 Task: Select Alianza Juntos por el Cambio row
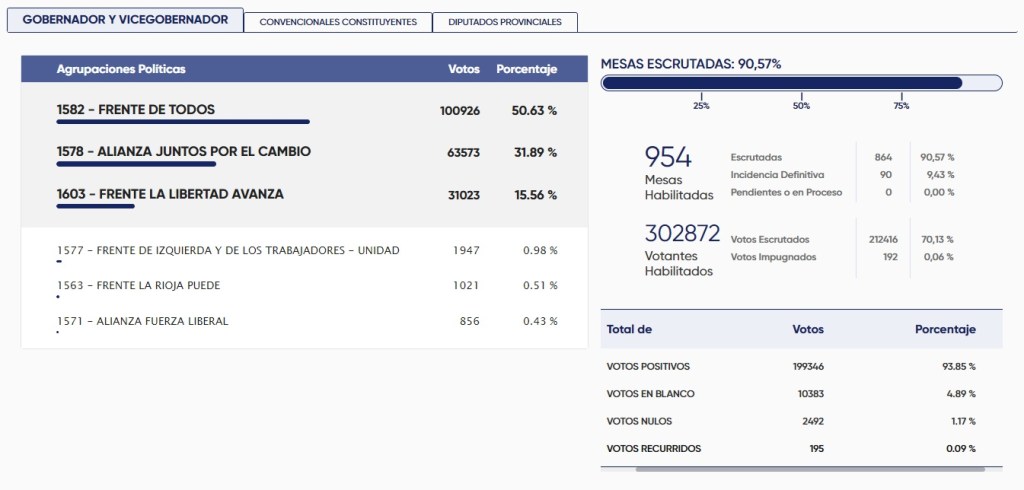[304, 153]
